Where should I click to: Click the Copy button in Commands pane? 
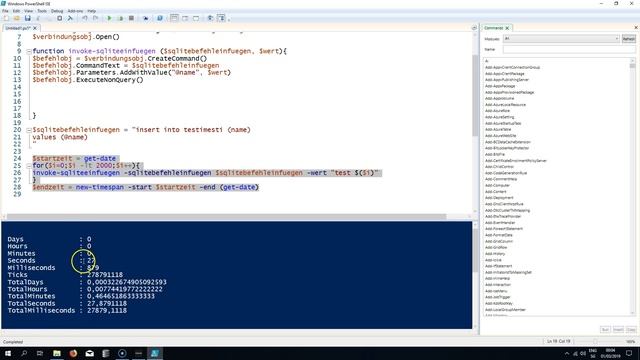point(631,329)
